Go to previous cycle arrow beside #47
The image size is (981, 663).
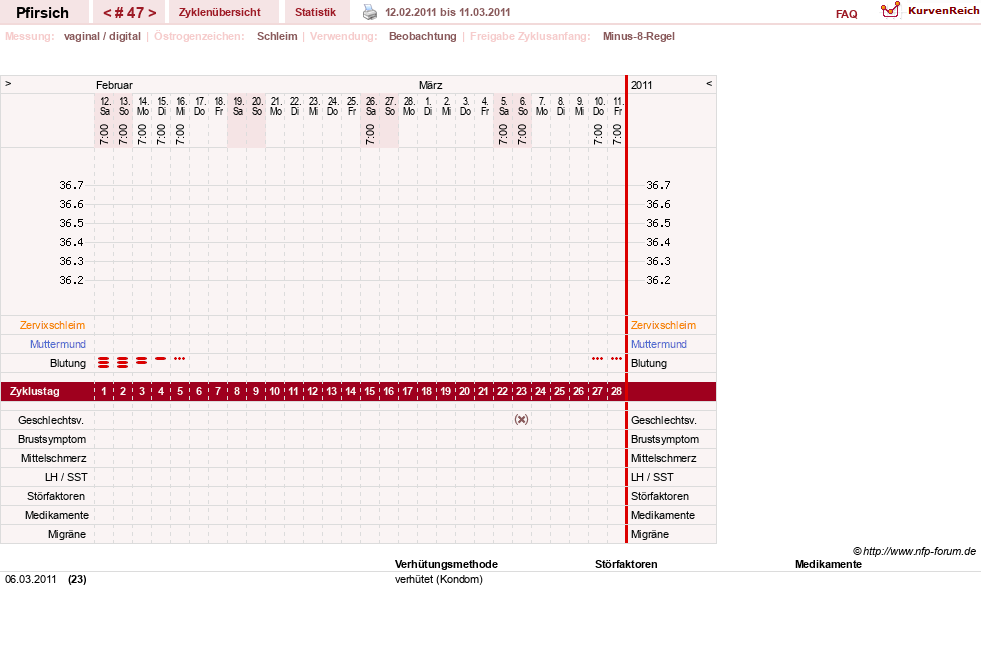coord(107,13)
